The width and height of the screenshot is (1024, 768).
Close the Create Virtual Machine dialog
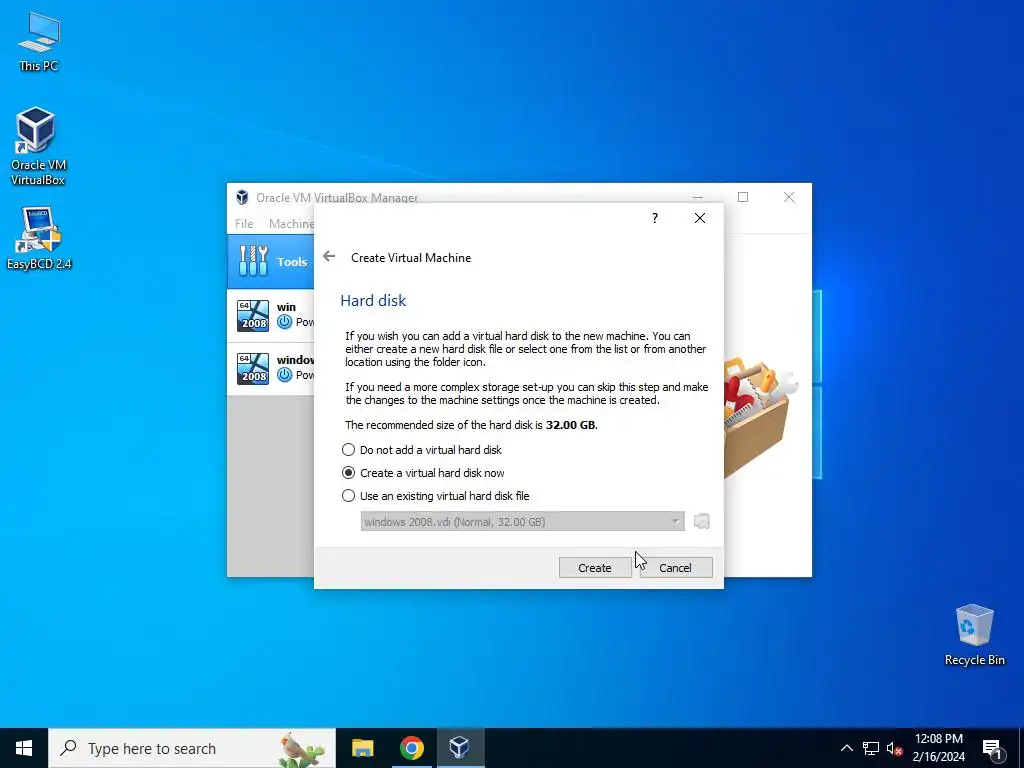click(699, 218)
